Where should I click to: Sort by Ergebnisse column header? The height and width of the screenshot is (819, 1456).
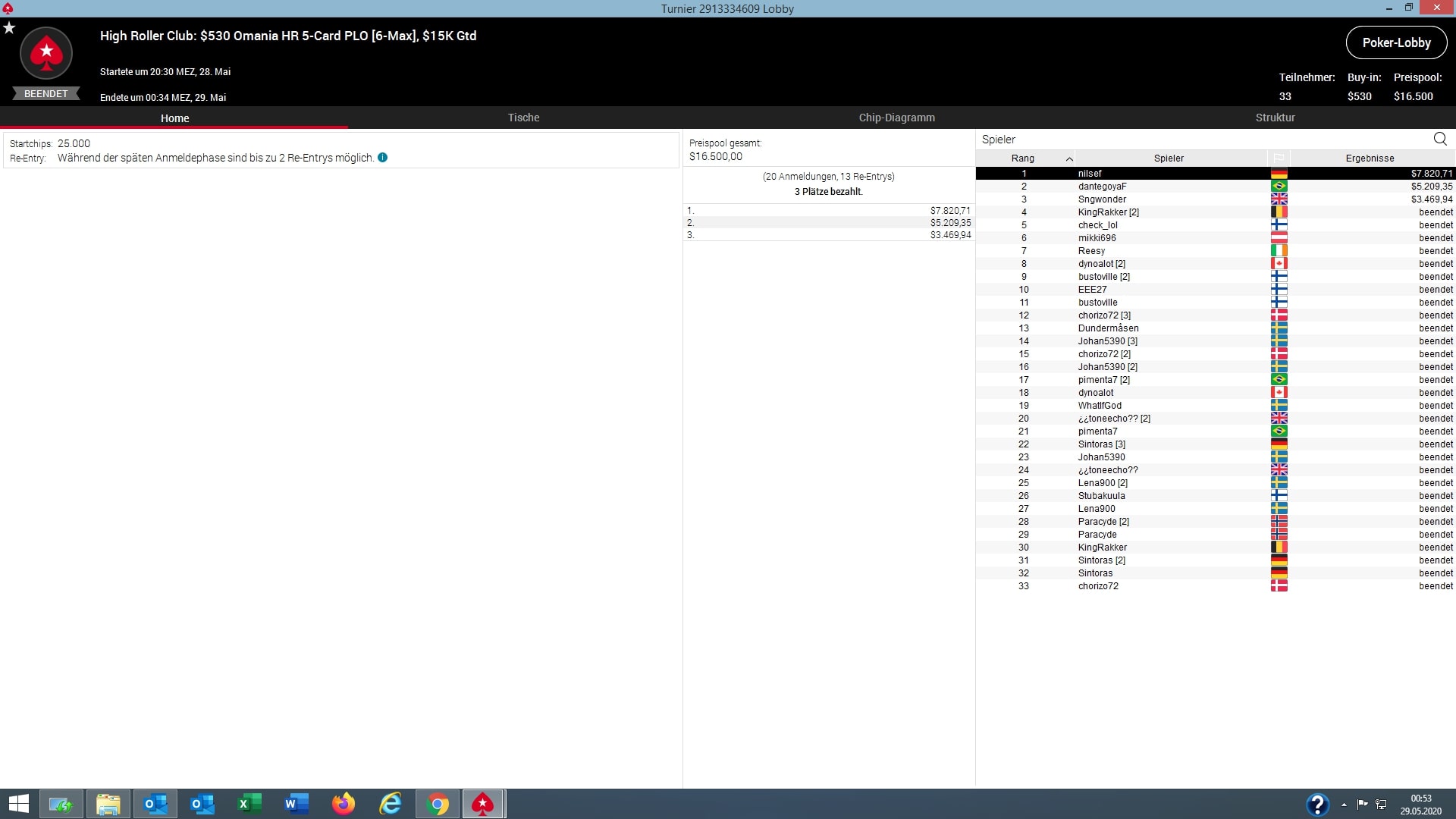pyautogui.click(x=1370, y=158)
